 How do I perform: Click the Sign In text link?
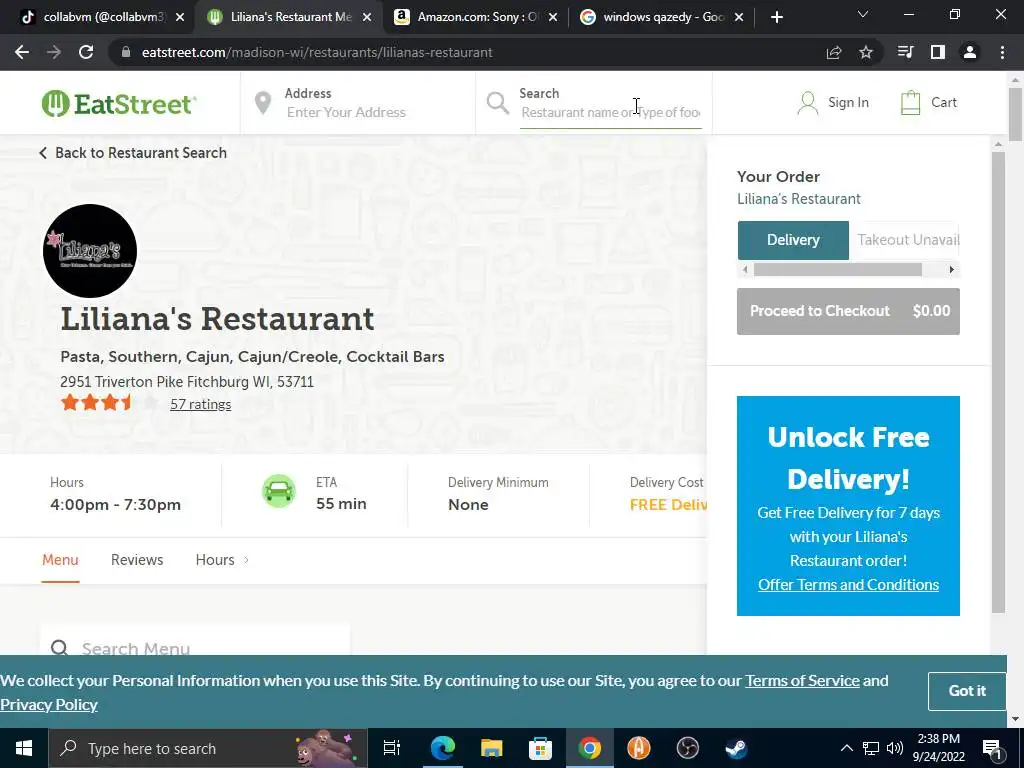(x=848, y=103)
